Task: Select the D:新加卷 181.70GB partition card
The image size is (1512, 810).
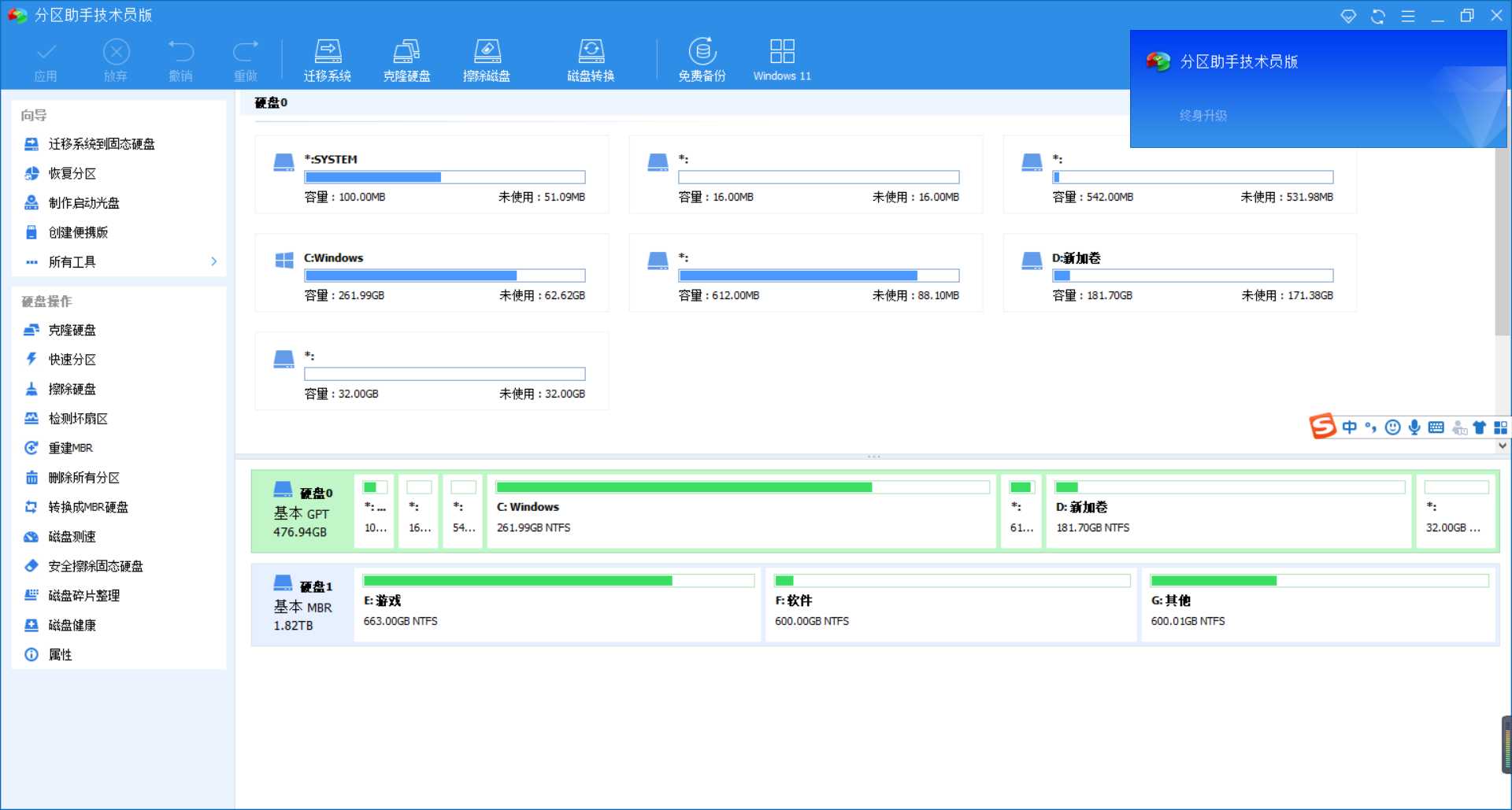Action: coord(1180,272)
